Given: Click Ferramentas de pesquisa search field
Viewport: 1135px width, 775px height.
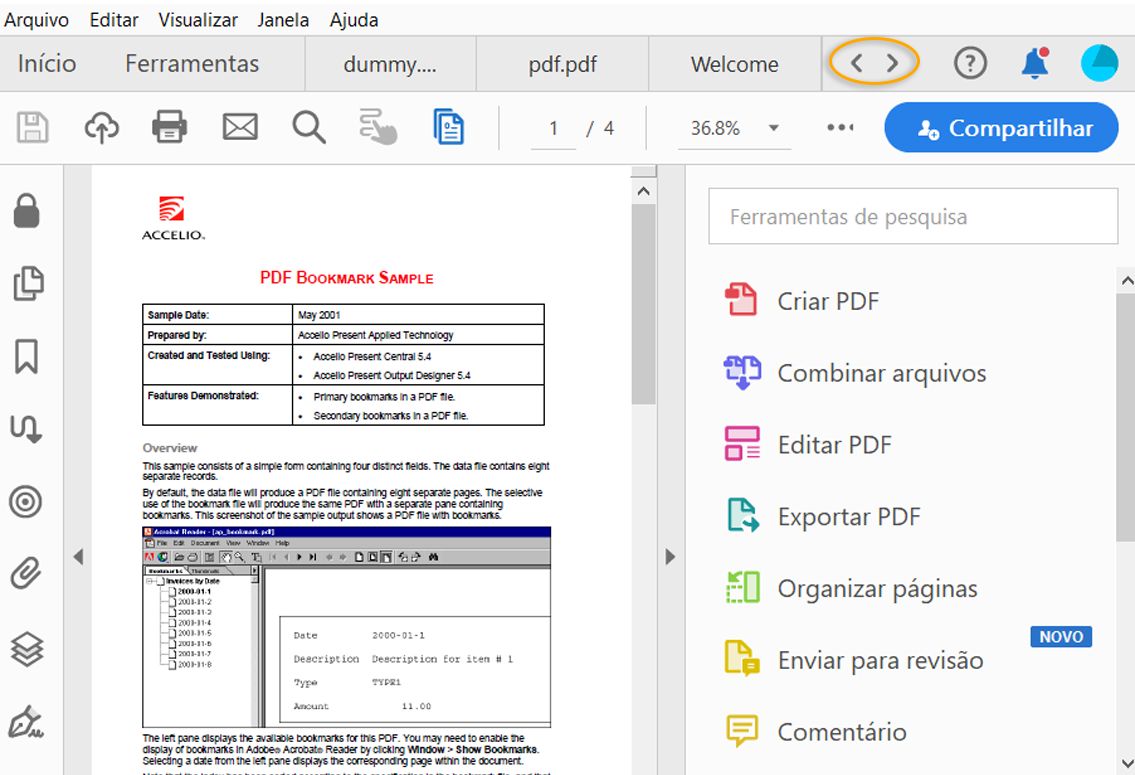Looking at the screenshot, I should point(912,215).
